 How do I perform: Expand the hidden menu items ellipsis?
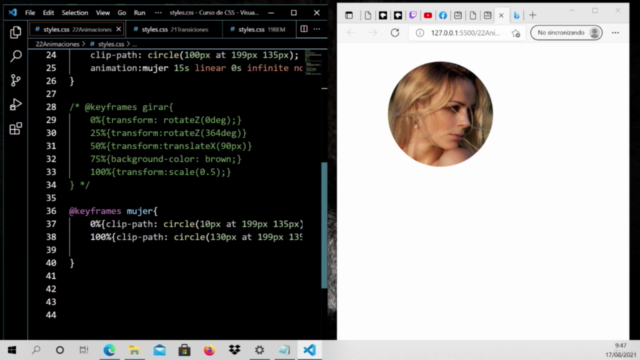pos(158,13)
